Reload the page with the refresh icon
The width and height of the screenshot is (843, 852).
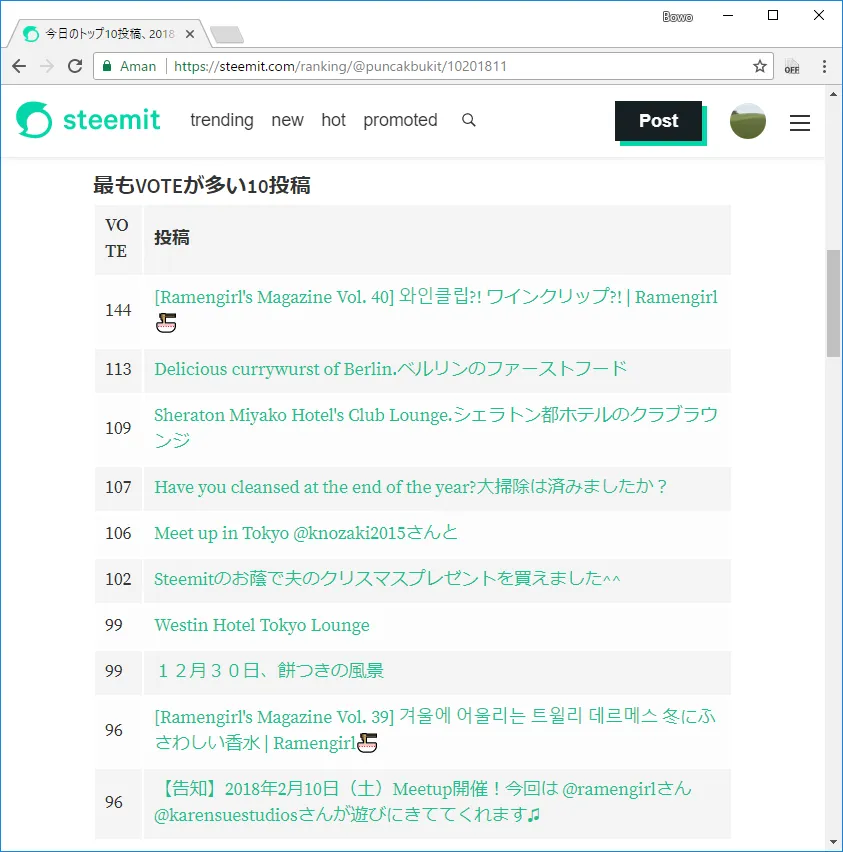(75, 66)
